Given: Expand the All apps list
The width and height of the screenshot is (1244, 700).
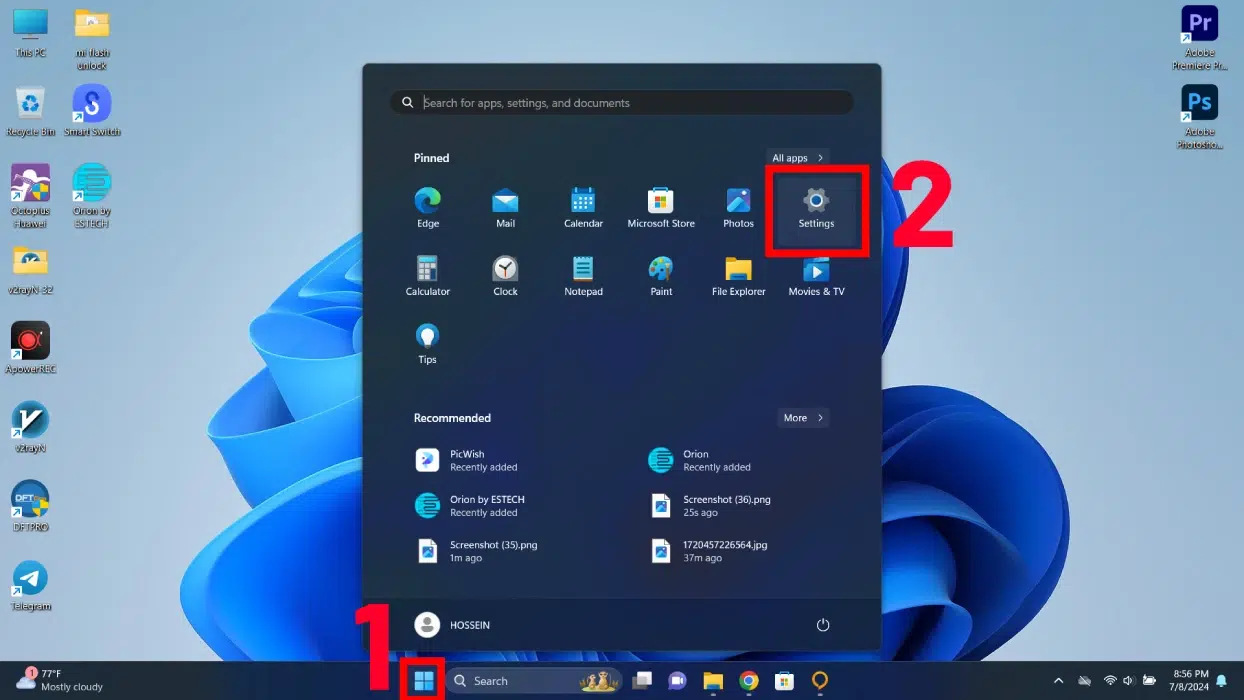Looking at the screenshot, I should (x=797, y=158).
